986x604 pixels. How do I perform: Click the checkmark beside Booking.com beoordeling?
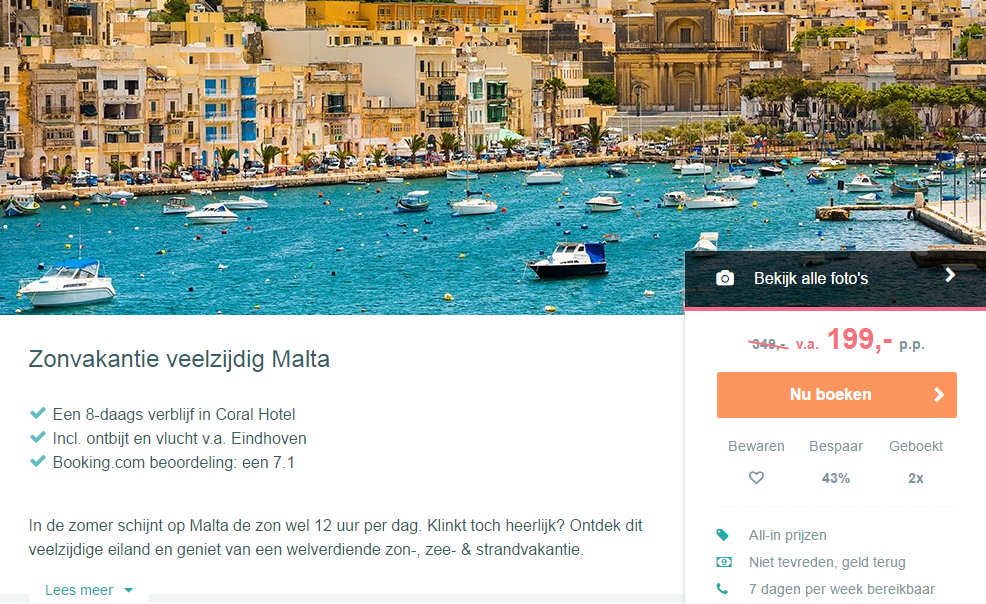click(x=38, y=461)
